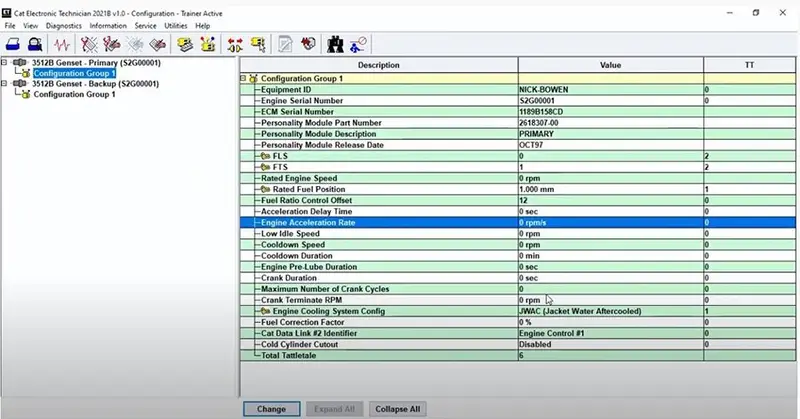Click the 3512B Genset Primary ECM icon
This screenshot has height=419, width=800.
tap(20, 63)
